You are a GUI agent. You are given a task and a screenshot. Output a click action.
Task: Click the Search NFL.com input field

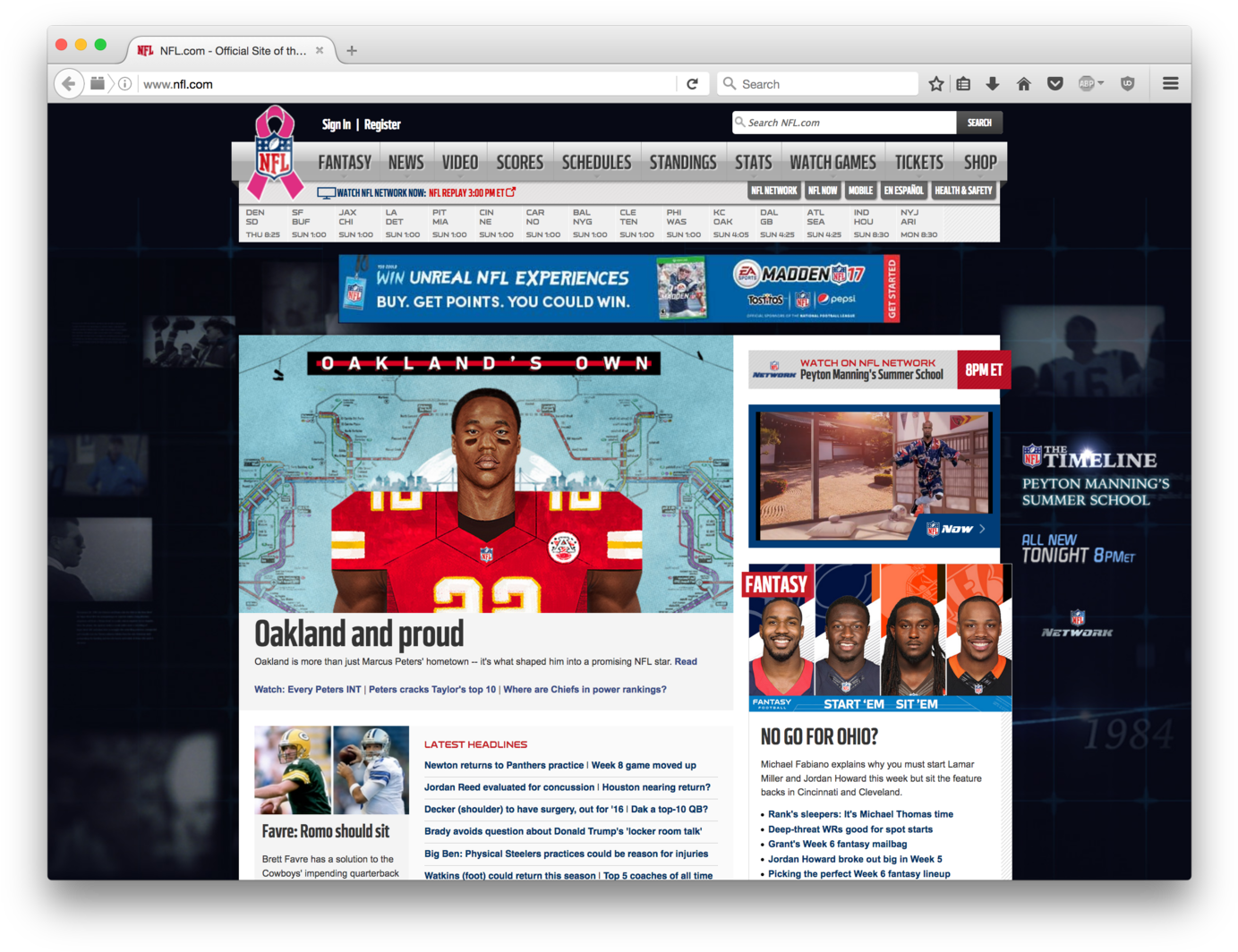844,123
